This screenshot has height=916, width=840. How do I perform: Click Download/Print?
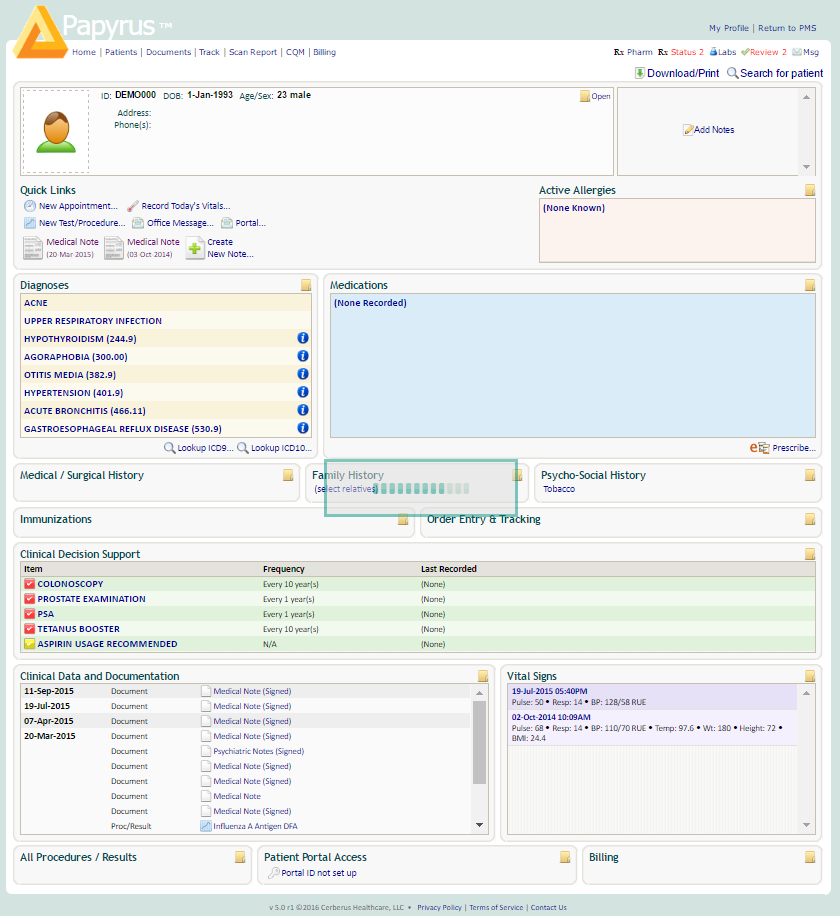(677, 73)
